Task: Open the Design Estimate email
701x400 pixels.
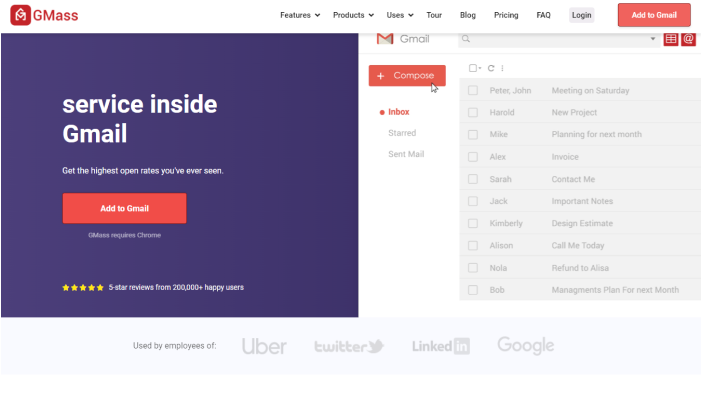Action: (582, 223)
